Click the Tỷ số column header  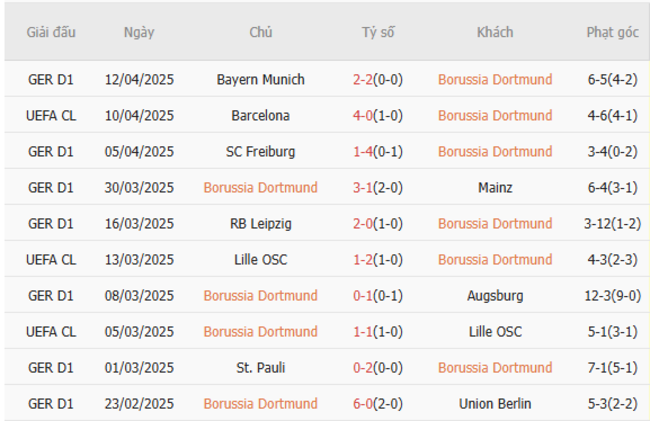pos(378,32)
